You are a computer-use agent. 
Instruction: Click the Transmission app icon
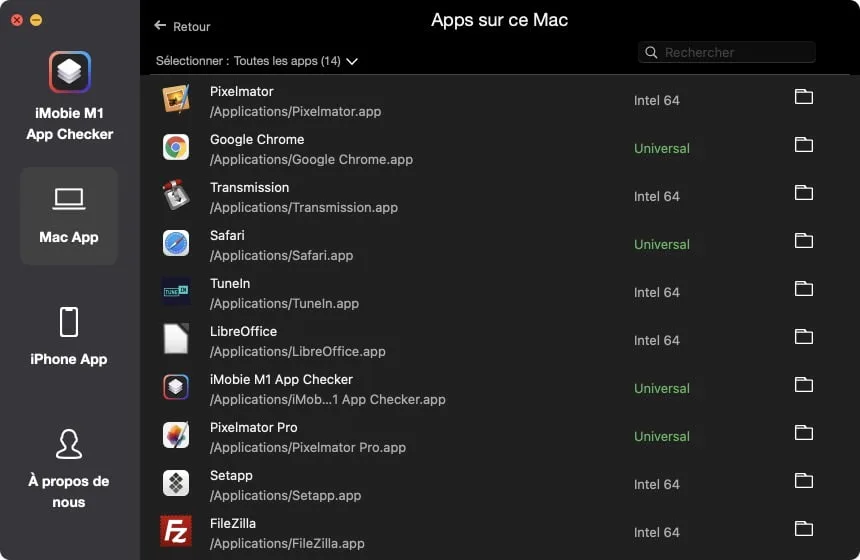pyautogui.click(x=176, y=195)
